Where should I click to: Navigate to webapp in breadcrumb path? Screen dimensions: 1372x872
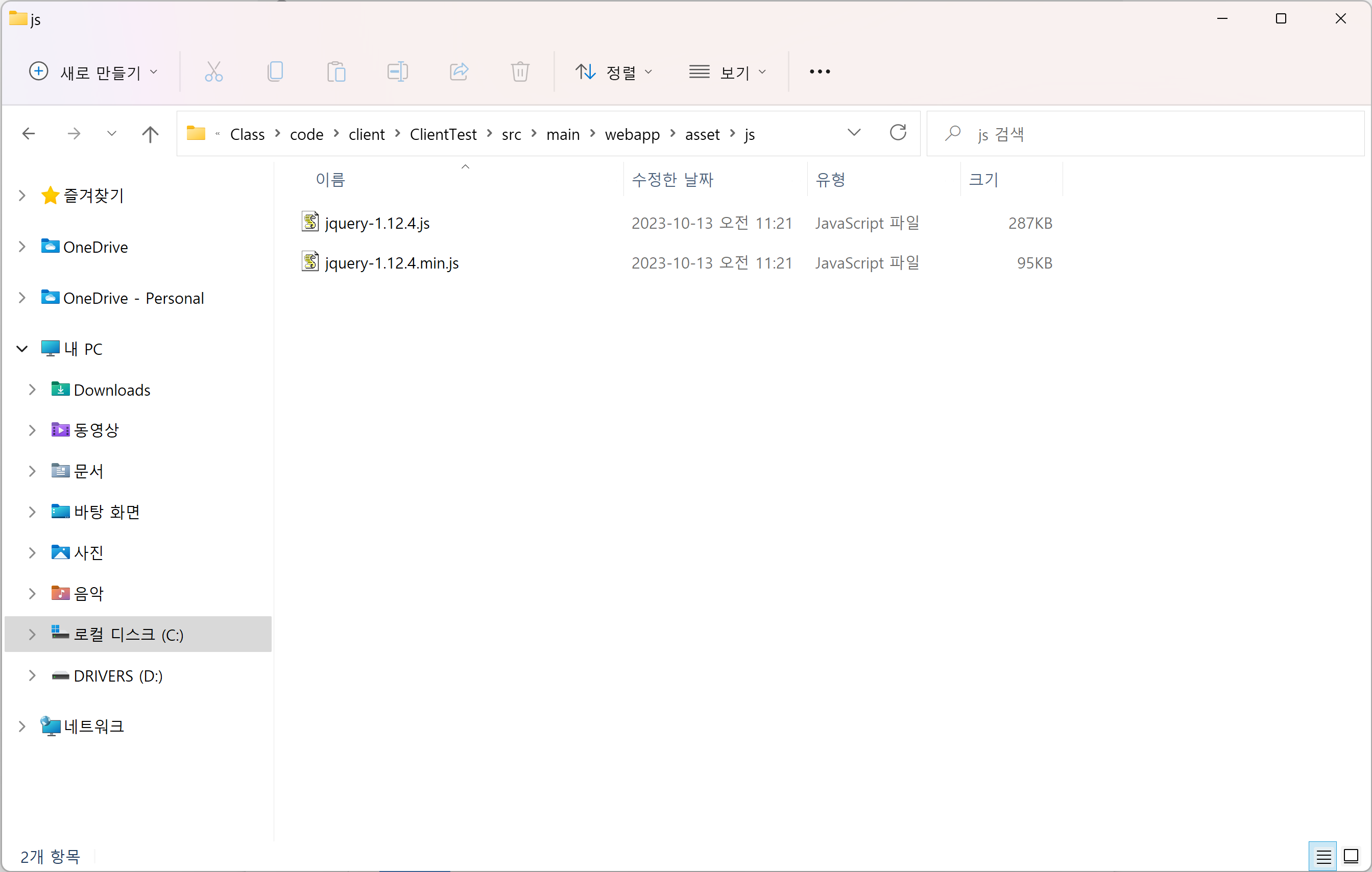(x=632, y=134)
